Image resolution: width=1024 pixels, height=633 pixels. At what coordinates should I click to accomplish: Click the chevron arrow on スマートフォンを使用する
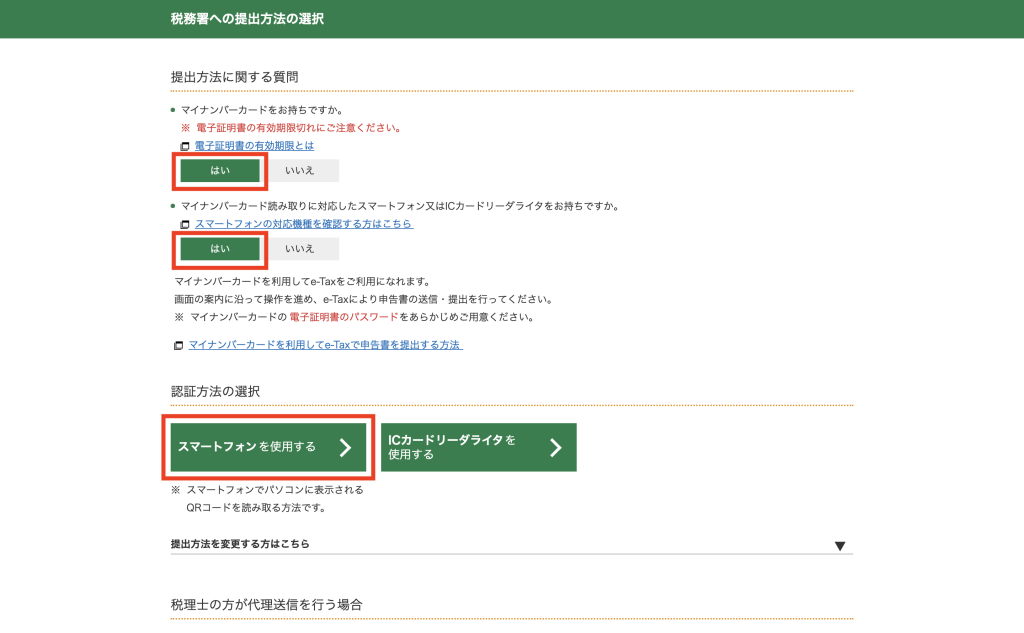pos(345,447)
